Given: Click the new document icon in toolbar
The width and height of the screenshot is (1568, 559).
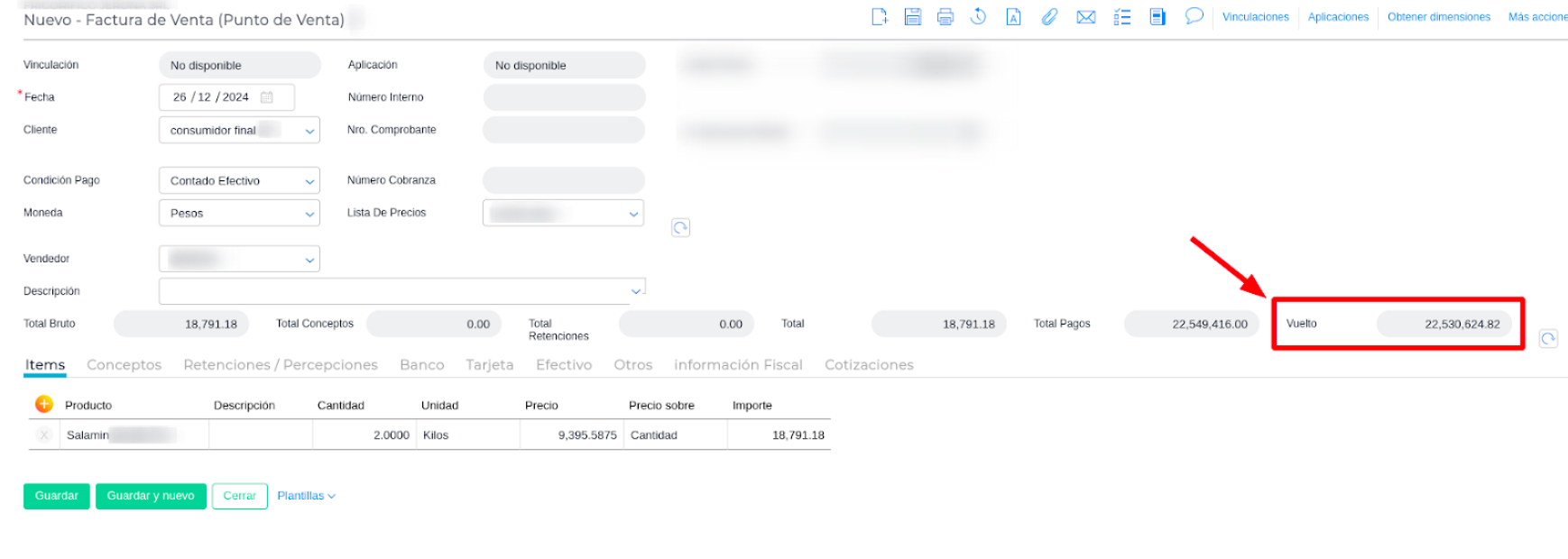Looking at the screenshot, I should (x=880, y=16).
